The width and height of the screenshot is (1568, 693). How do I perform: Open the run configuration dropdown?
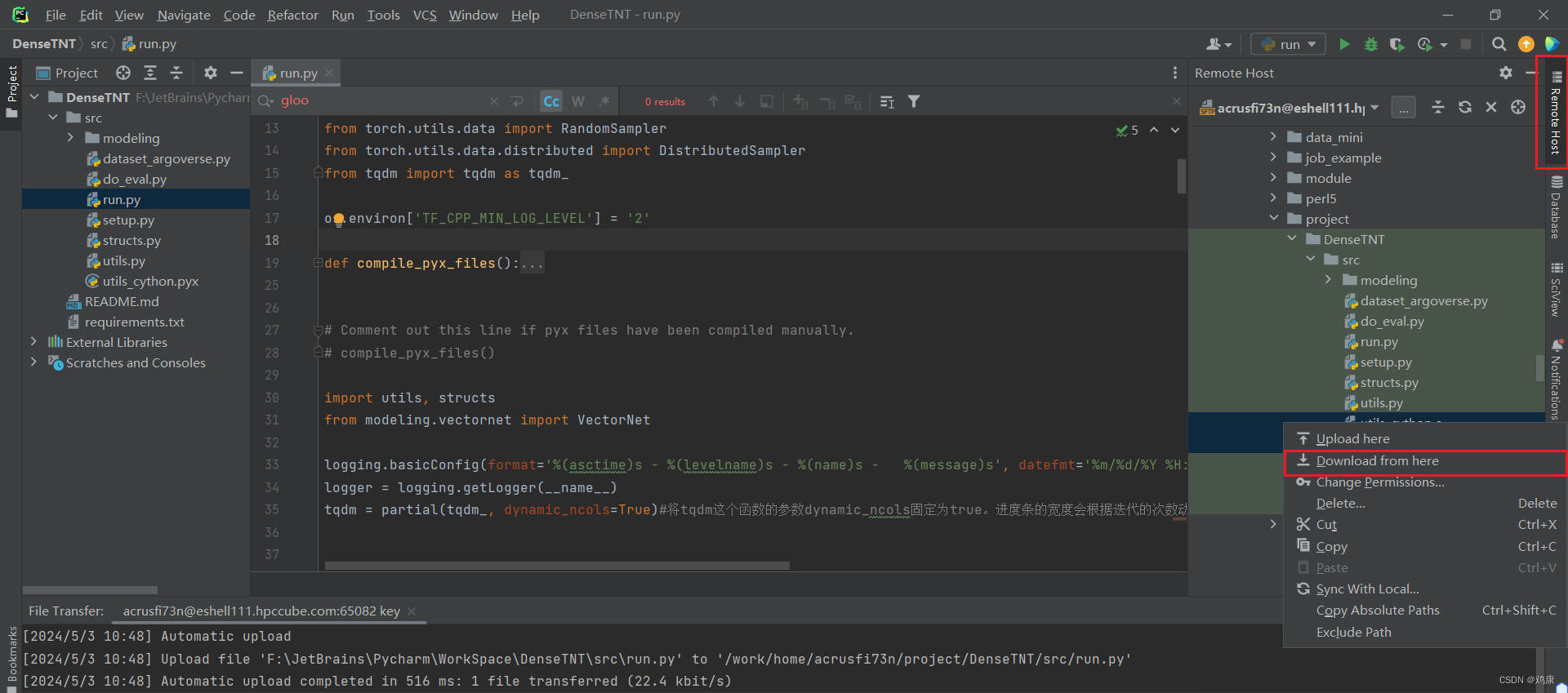click(x=1289, y=44)
